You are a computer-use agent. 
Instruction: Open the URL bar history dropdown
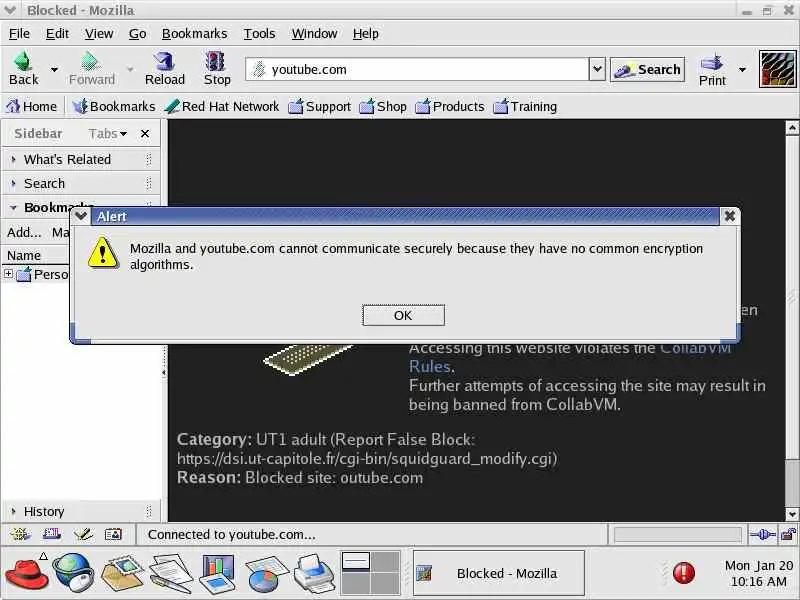point(597,69)
